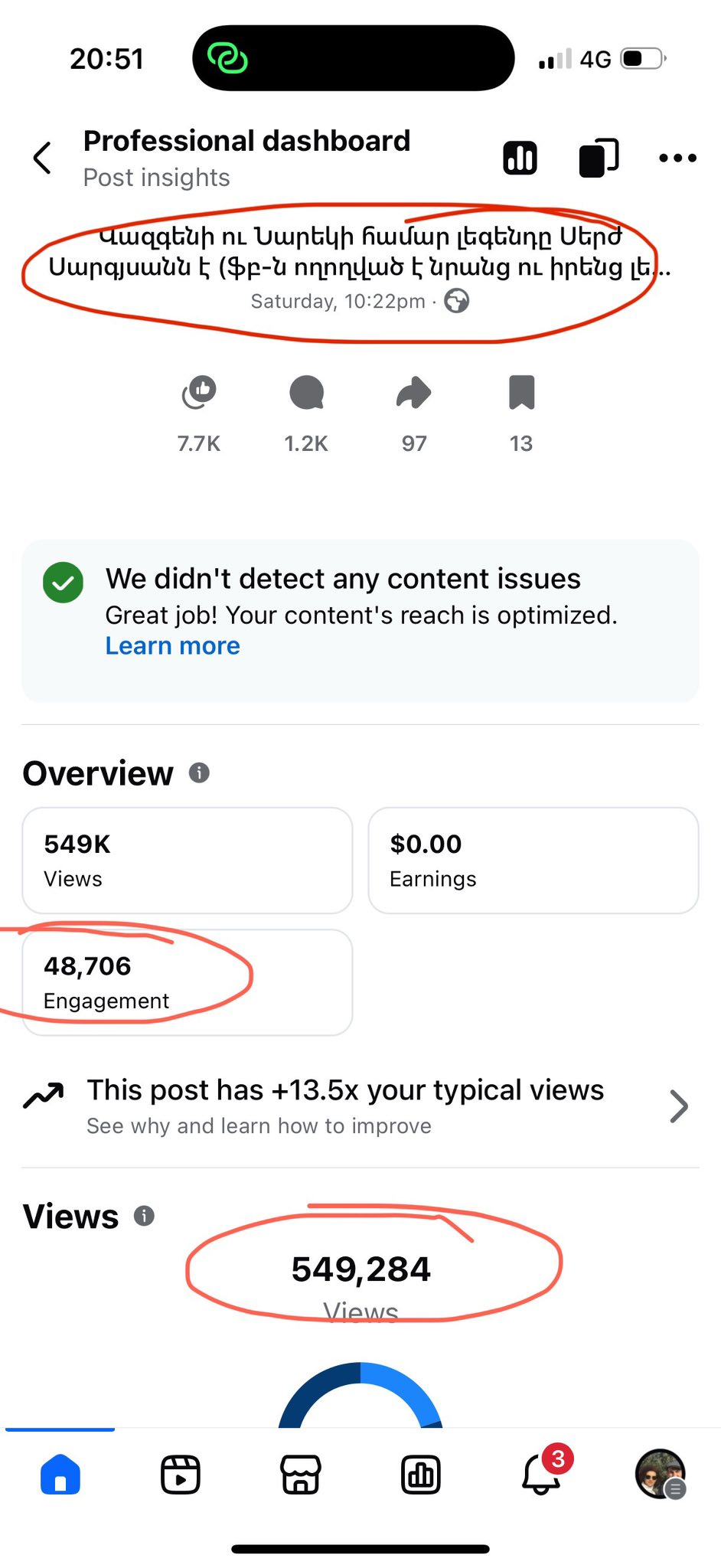This screenshot has width=721, height=1568.
Task: Tap the Views section info icon
Action: (144, 1216)
